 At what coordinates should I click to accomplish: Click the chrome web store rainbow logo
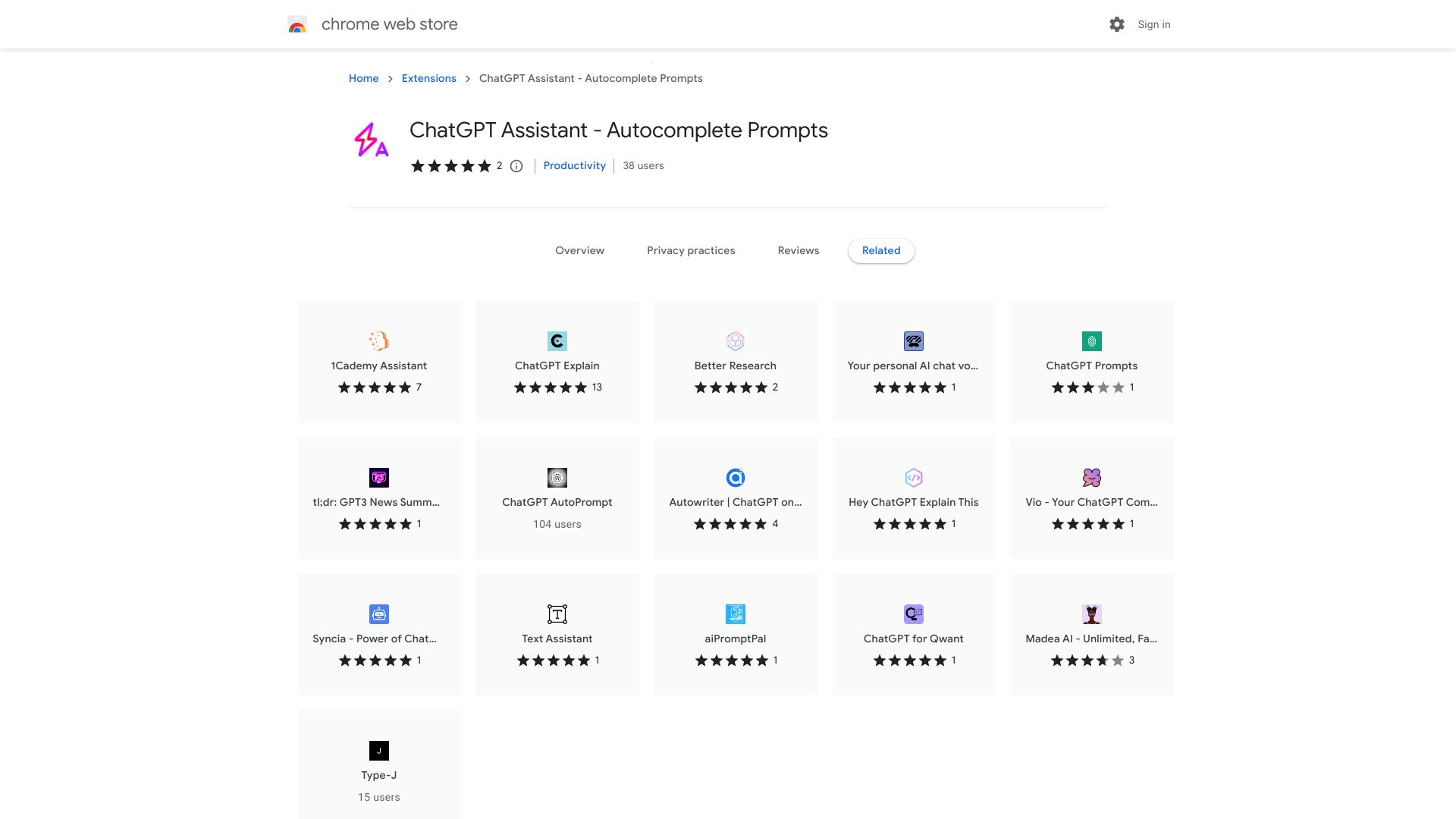point(298,24)
